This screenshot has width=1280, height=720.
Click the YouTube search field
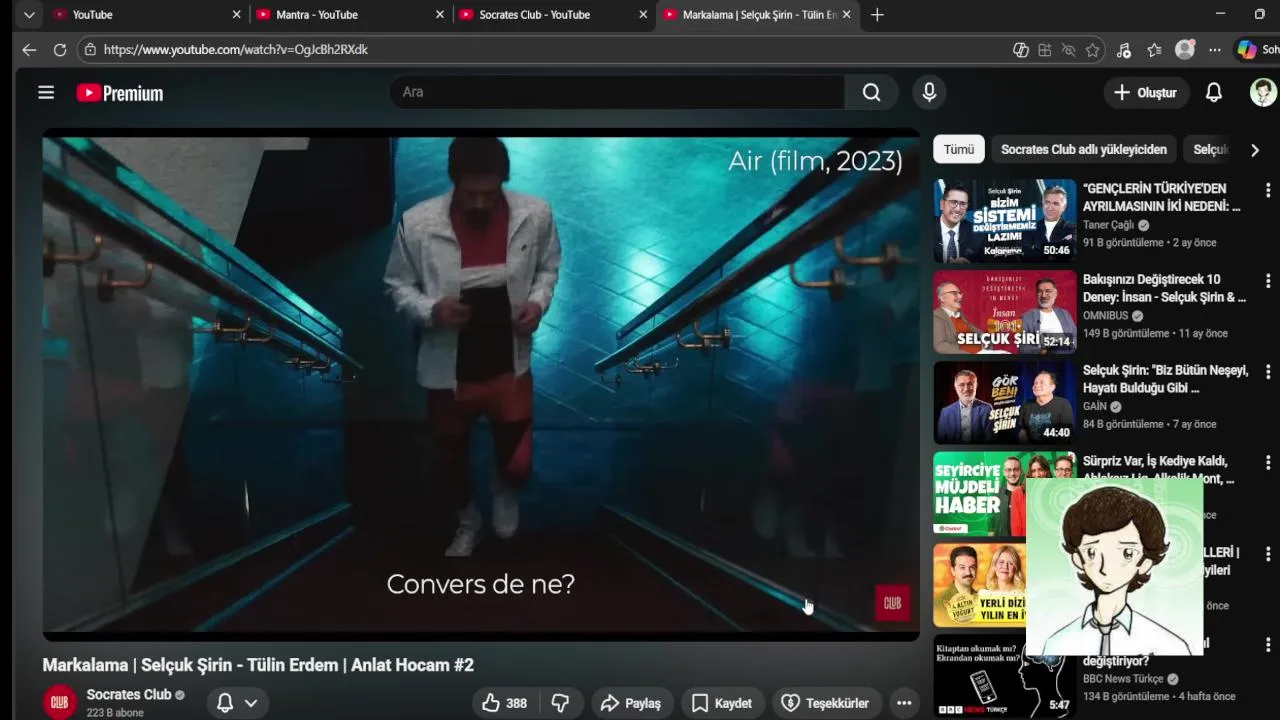(x=617, y=92)
